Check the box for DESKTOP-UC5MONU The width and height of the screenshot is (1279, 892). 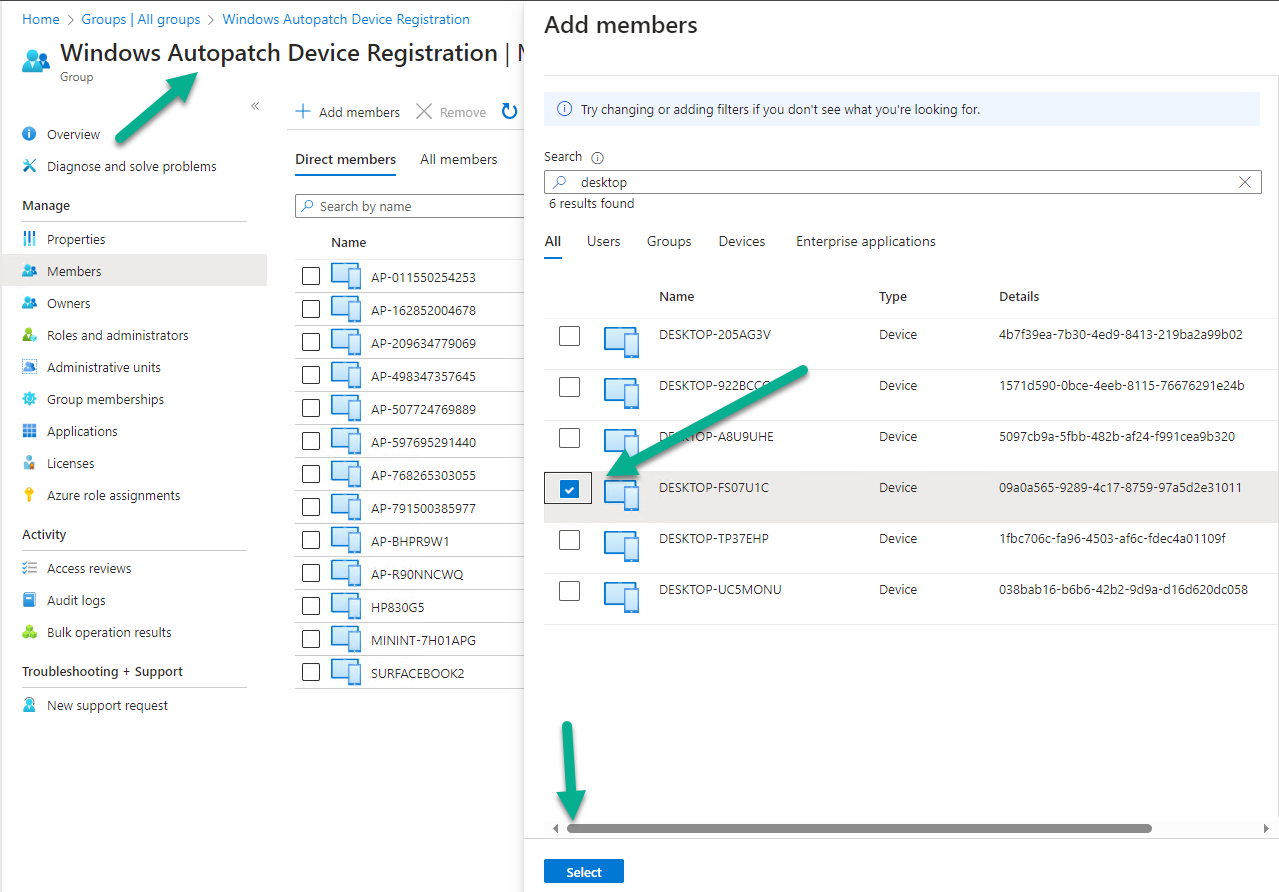[x=569, y=590]
